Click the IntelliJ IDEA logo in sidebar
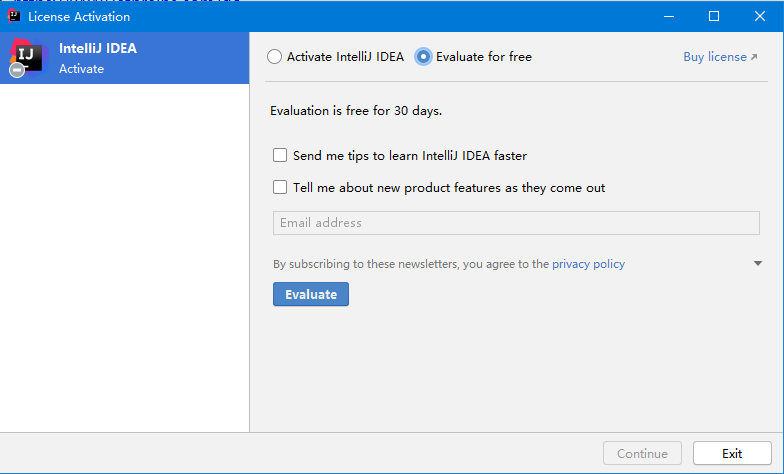This screenshot has height=474, width=784. (28, 56)
